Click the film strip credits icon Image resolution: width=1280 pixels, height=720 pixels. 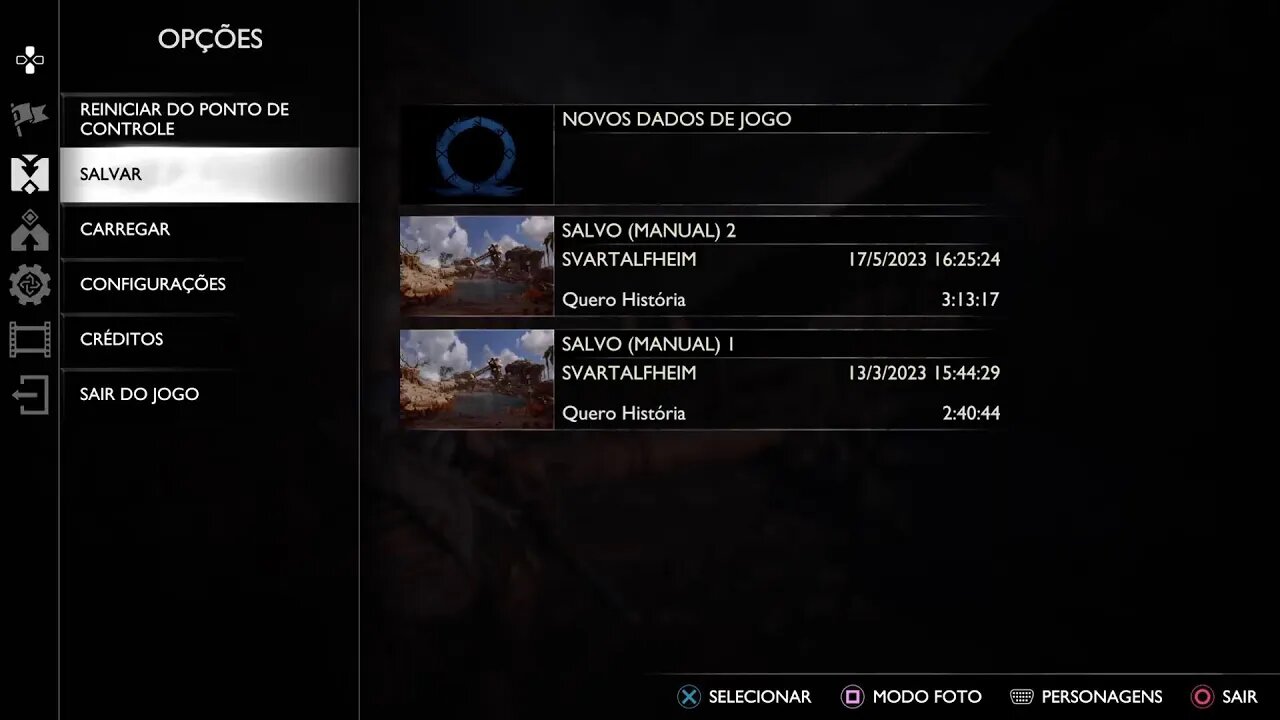click(x=30, y=340)
